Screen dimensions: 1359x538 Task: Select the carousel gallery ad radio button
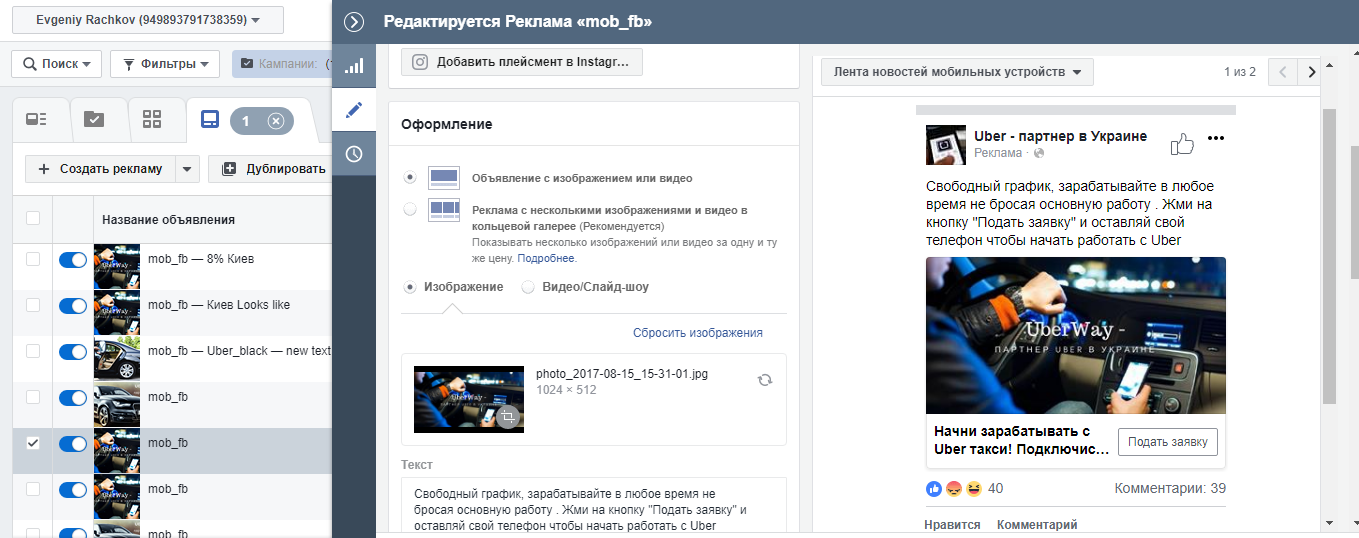click(x=410, y=209)
